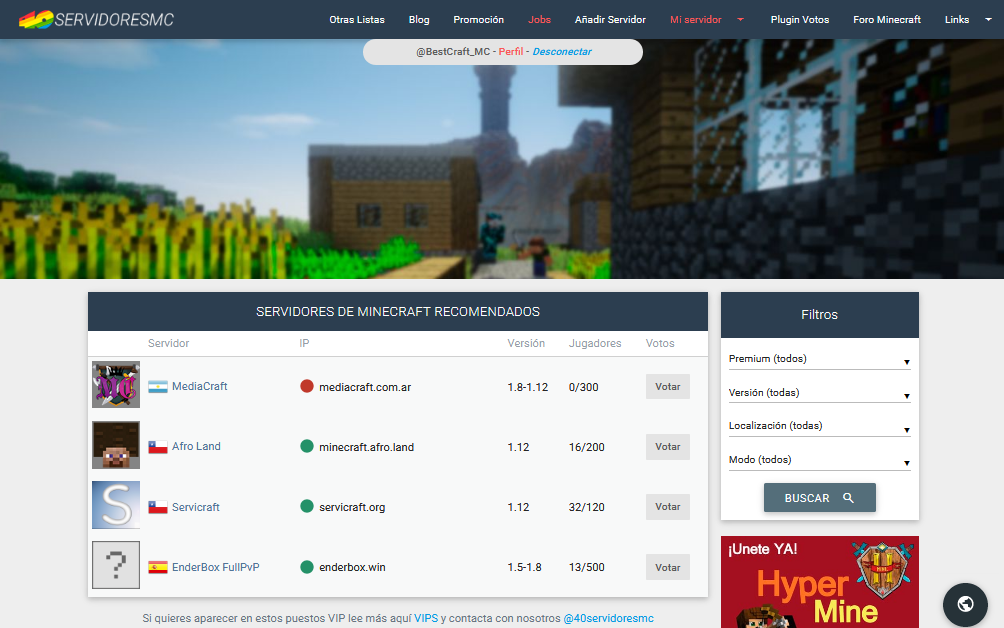
Task: Click the 1.8-1.12 version cell
Action: point(528,387)
